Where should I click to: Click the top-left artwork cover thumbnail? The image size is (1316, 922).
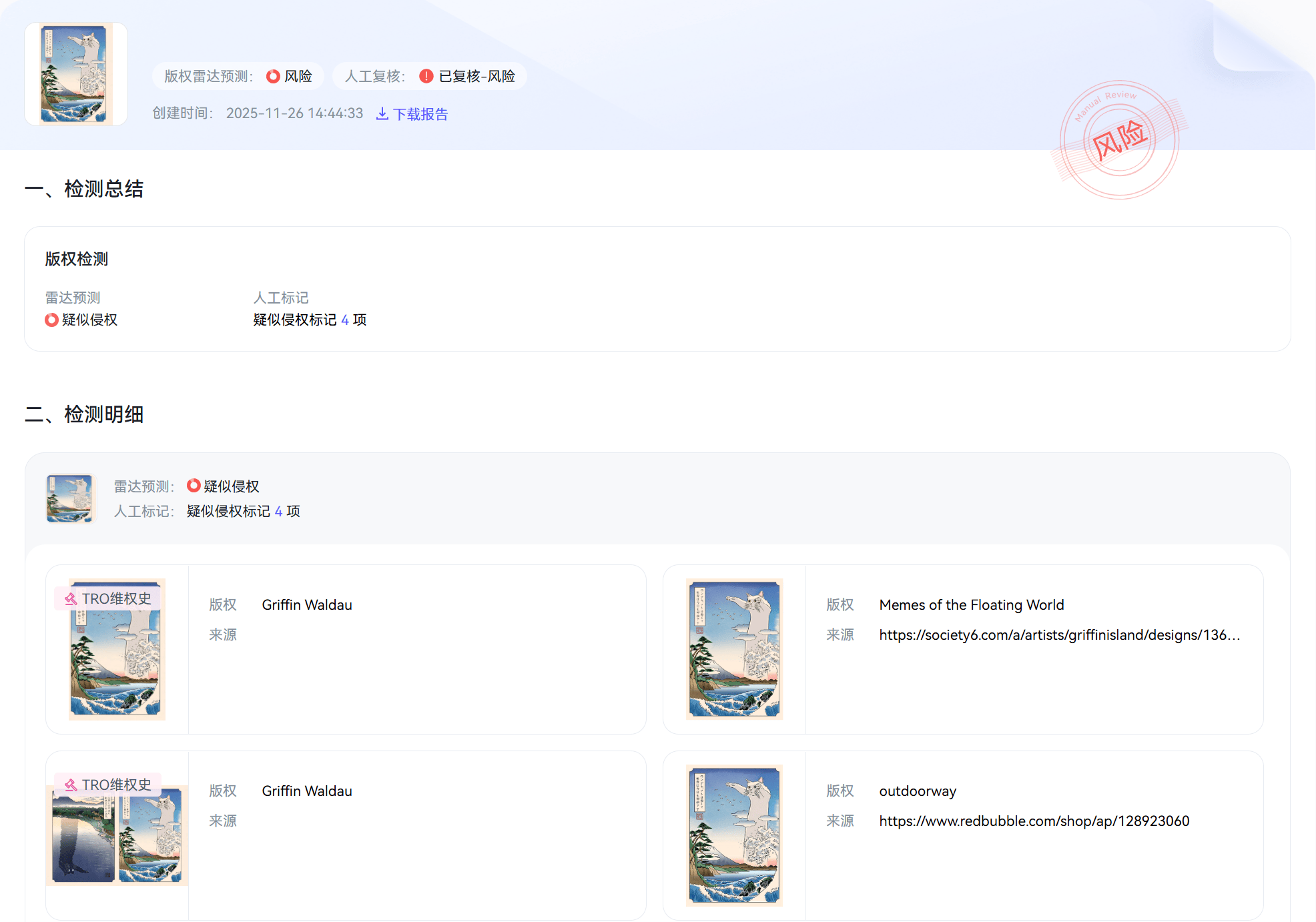[75, 74]
